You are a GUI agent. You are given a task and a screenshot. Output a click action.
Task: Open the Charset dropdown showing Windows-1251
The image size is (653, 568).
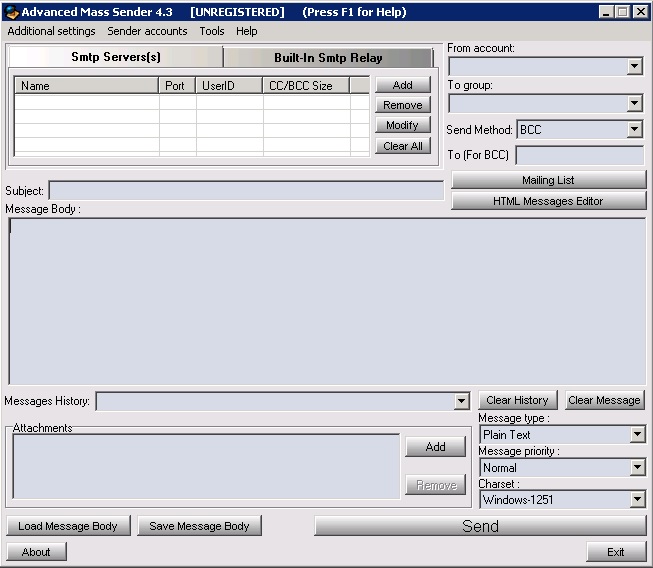pyautogui.click(x=637, y=499)
